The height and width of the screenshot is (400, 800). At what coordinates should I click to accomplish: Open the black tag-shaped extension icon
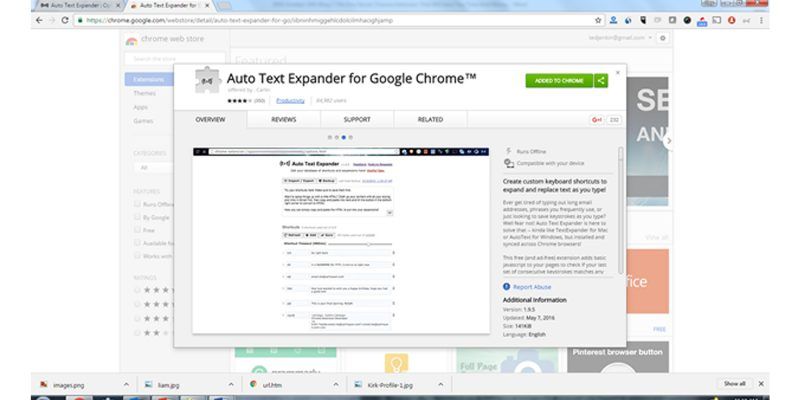pos(643,20)
